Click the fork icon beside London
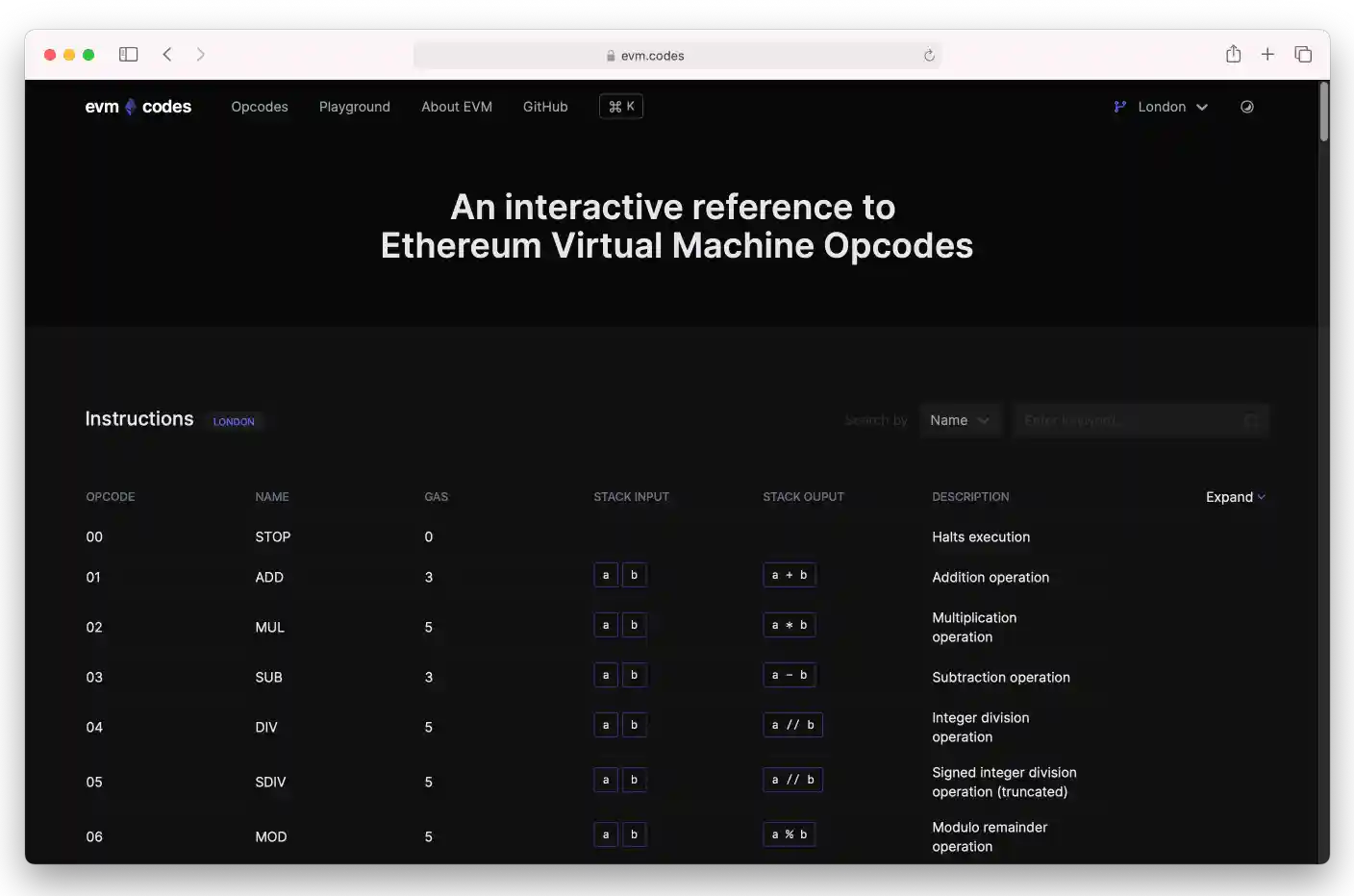Image resolution: width=1354 pixels, height=896 pixels. [1118, 107]
